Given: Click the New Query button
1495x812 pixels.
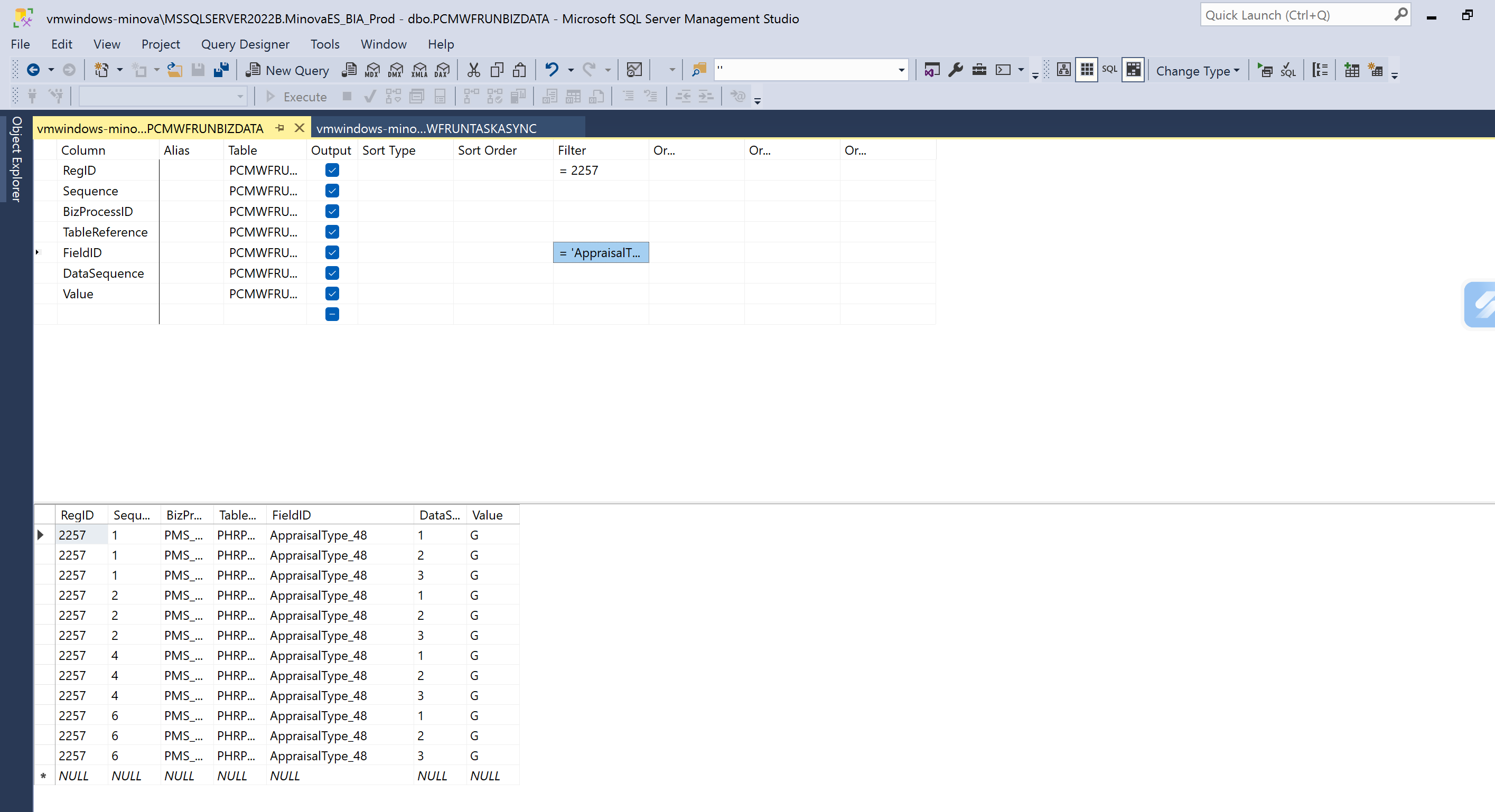Looking at the screenshot, I should 287,70.
